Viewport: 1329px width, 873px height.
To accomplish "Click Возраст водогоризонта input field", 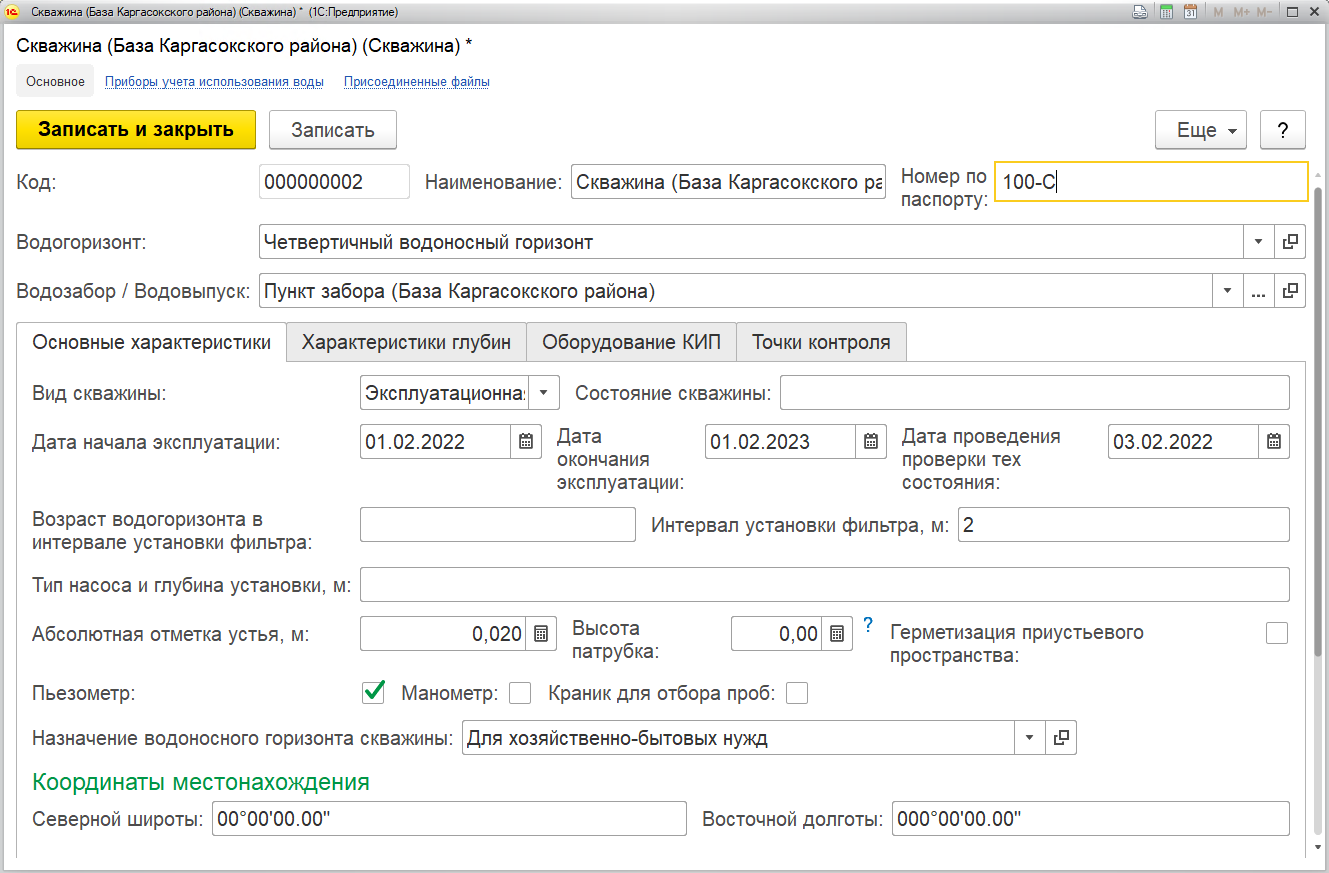I will tap(498, 524).
